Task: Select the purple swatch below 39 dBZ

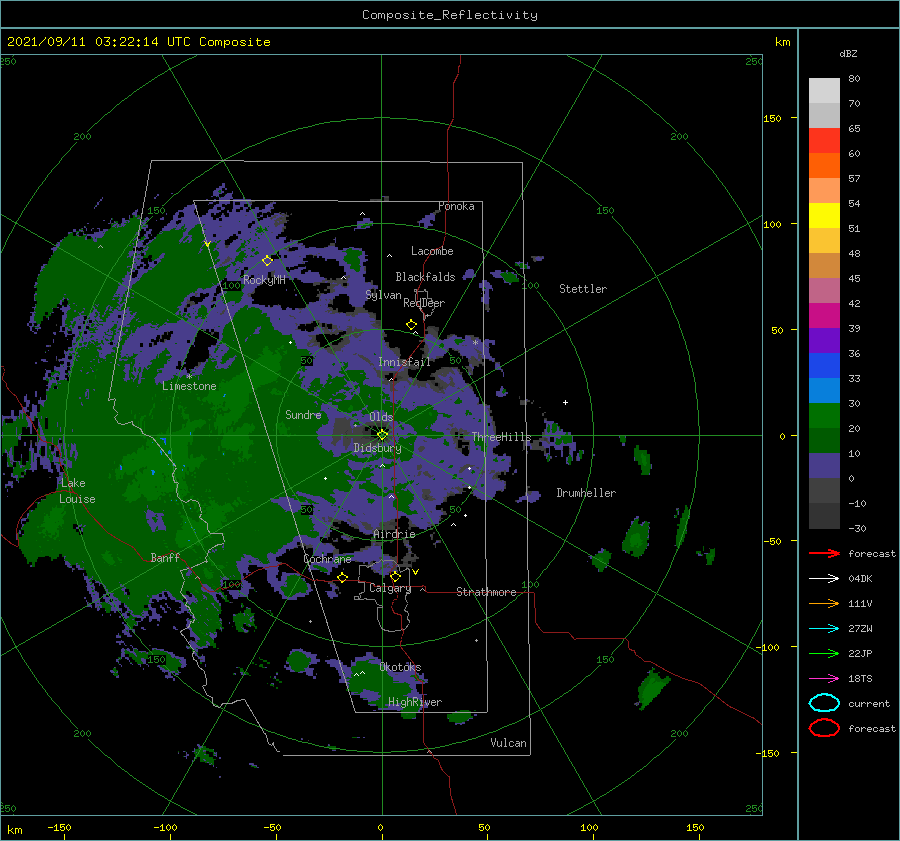Action: coord(824,341)
